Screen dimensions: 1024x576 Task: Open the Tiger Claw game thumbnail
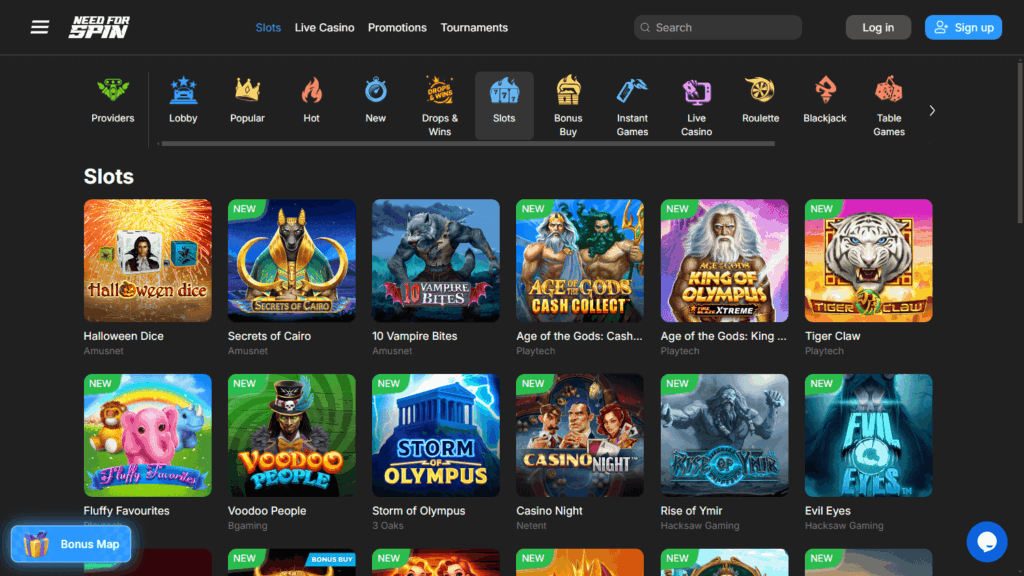click(x=869, y=261)
